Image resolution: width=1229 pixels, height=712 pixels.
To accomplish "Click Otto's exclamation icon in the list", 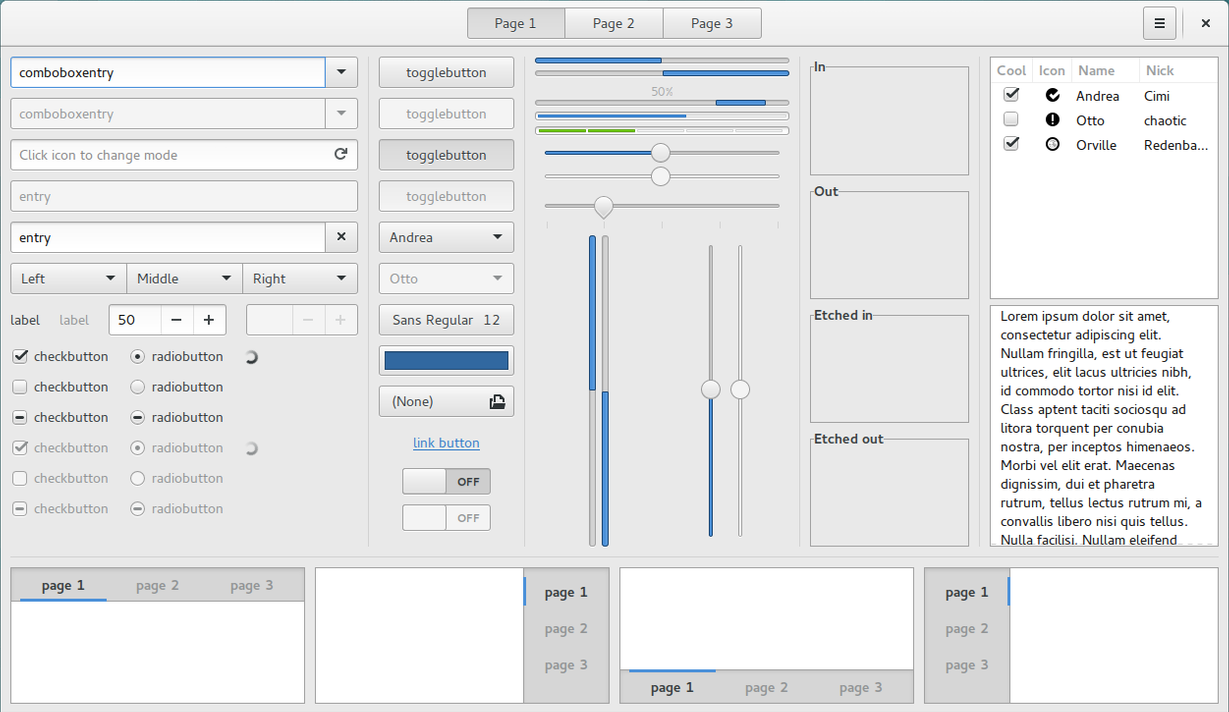I will pyautogui.click(x=1051, y=120).
